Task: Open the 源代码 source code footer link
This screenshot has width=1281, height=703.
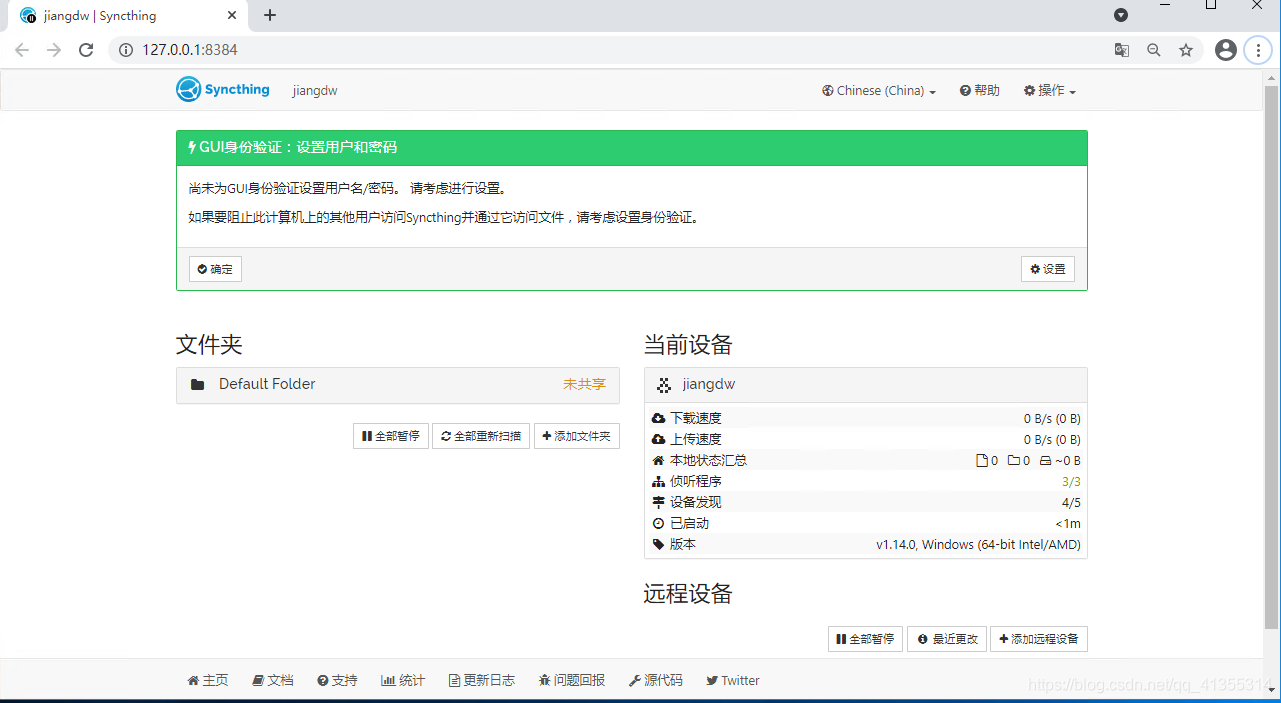Action: (656, 680)
